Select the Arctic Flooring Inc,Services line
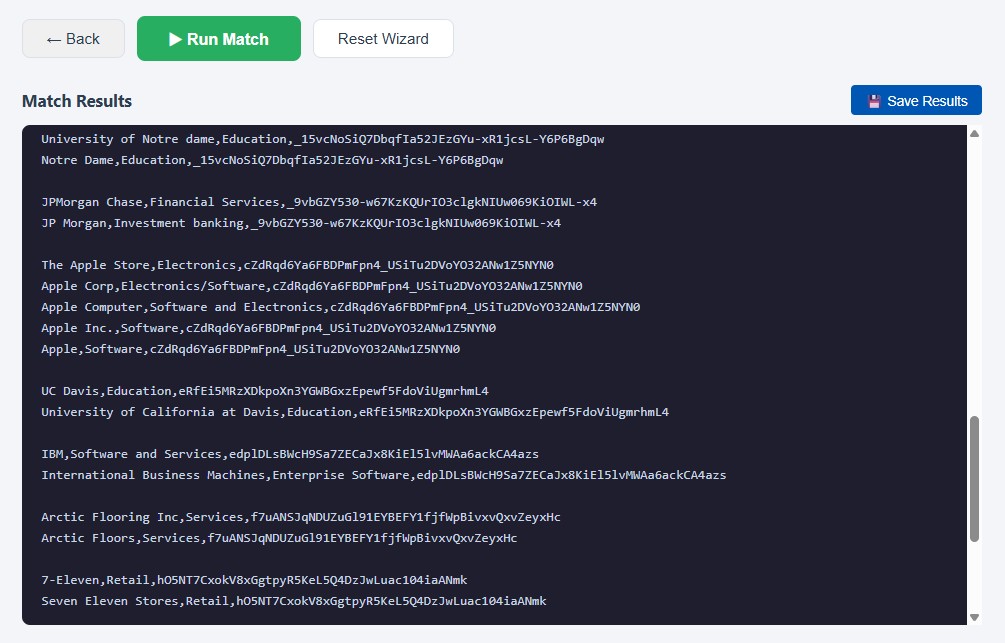This screenshot has height=643, width=1005. tap(301, 517)
